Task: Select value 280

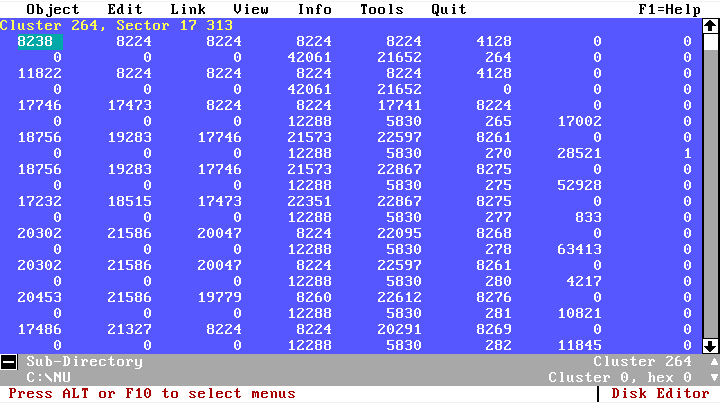Action: [x=498, y=281]
